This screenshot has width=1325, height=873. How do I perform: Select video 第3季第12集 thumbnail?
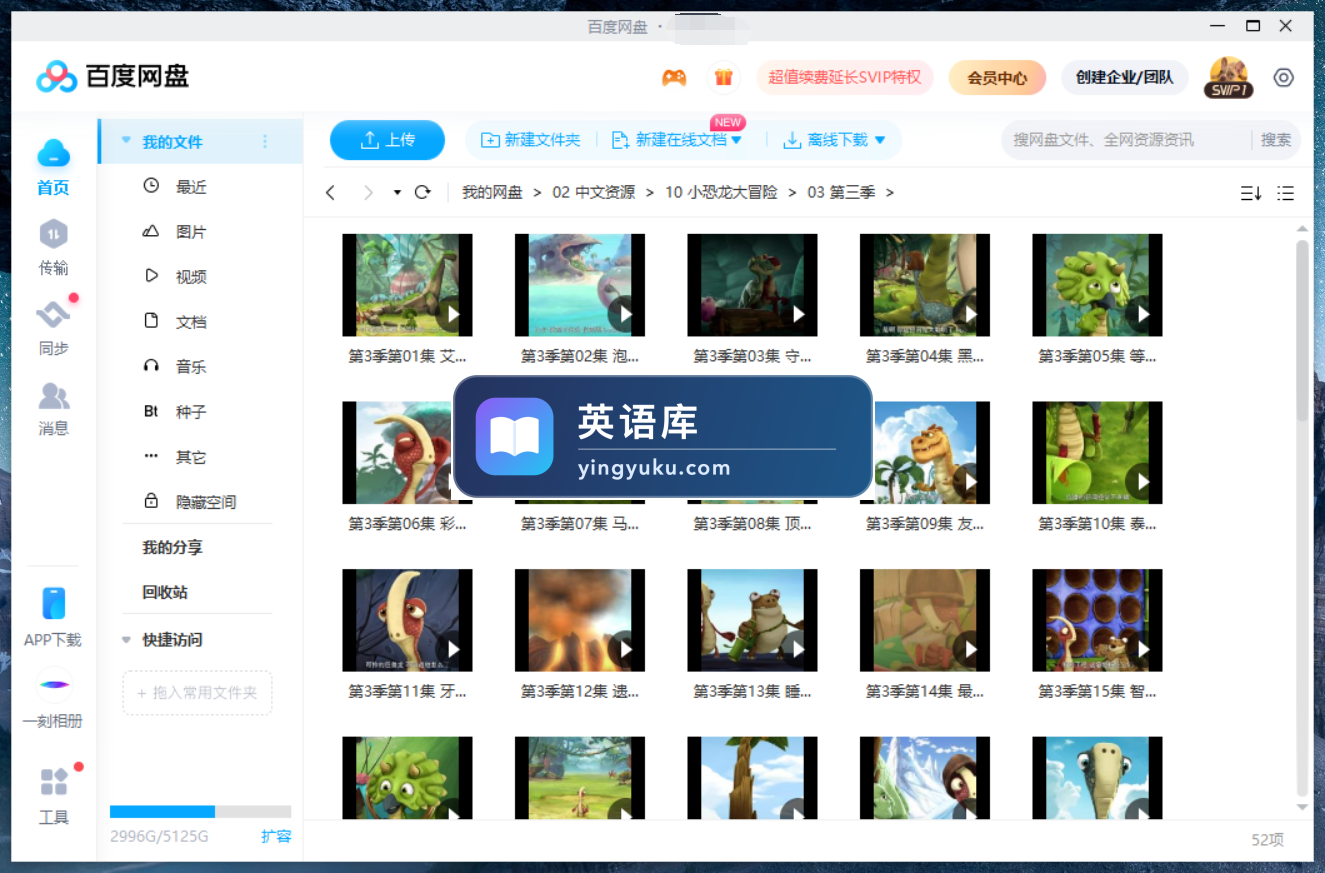(x=580, y=620)
